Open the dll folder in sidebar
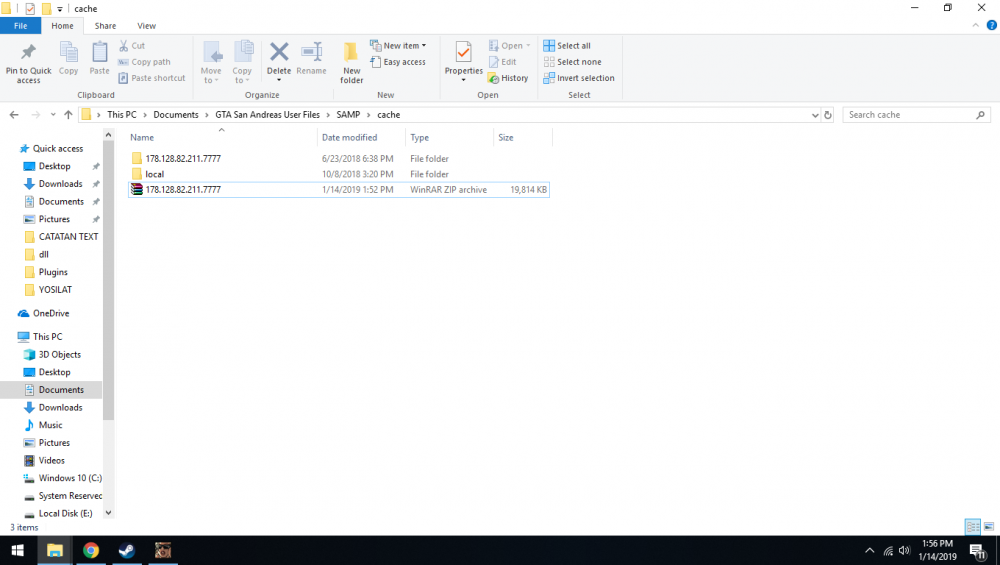The width and height of the screenshot is (1000, 565). 36,254
